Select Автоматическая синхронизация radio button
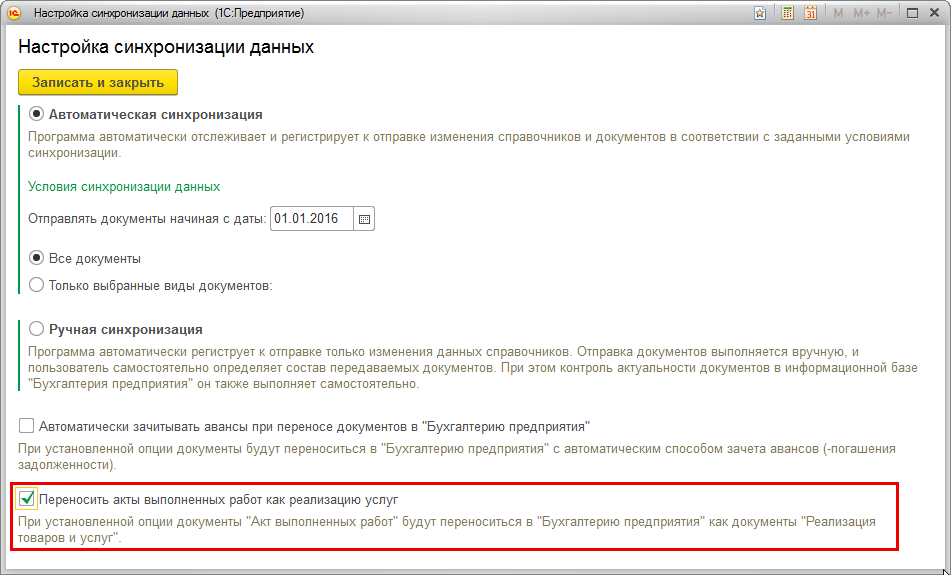This screenshot has height=575, width=951. pos(36,114)
